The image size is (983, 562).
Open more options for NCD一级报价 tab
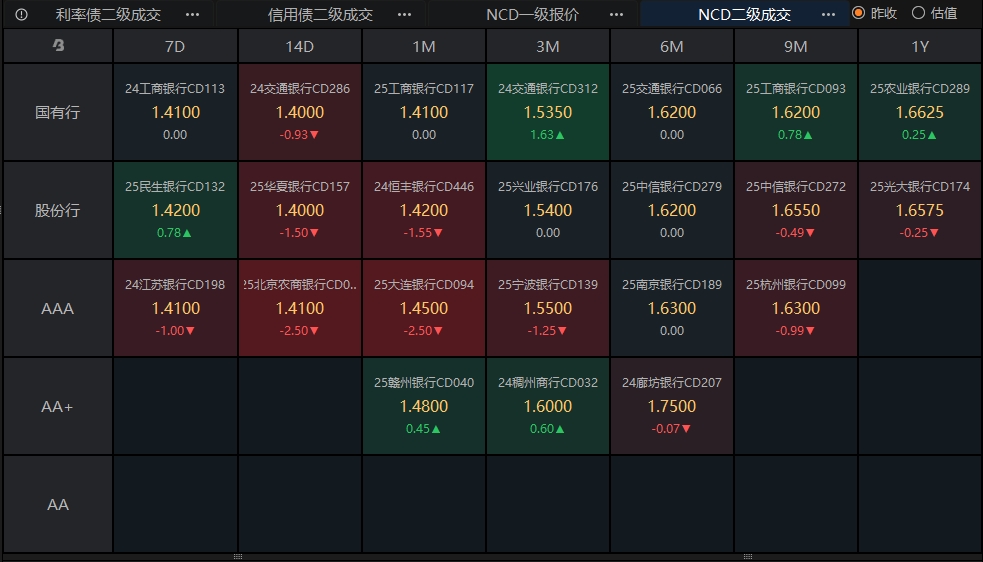point(616,14)
